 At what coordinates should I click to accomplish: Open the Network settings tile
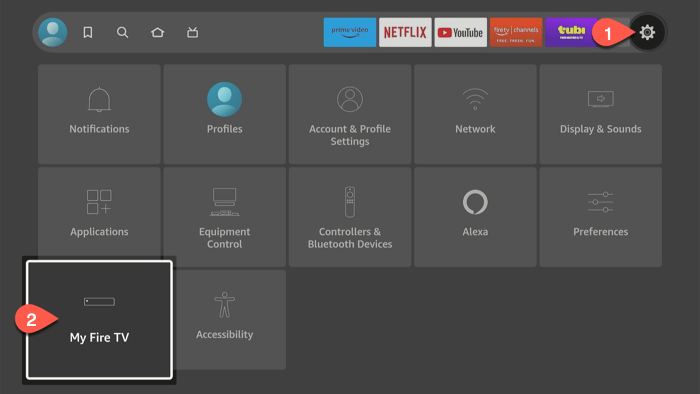point(475,114)
